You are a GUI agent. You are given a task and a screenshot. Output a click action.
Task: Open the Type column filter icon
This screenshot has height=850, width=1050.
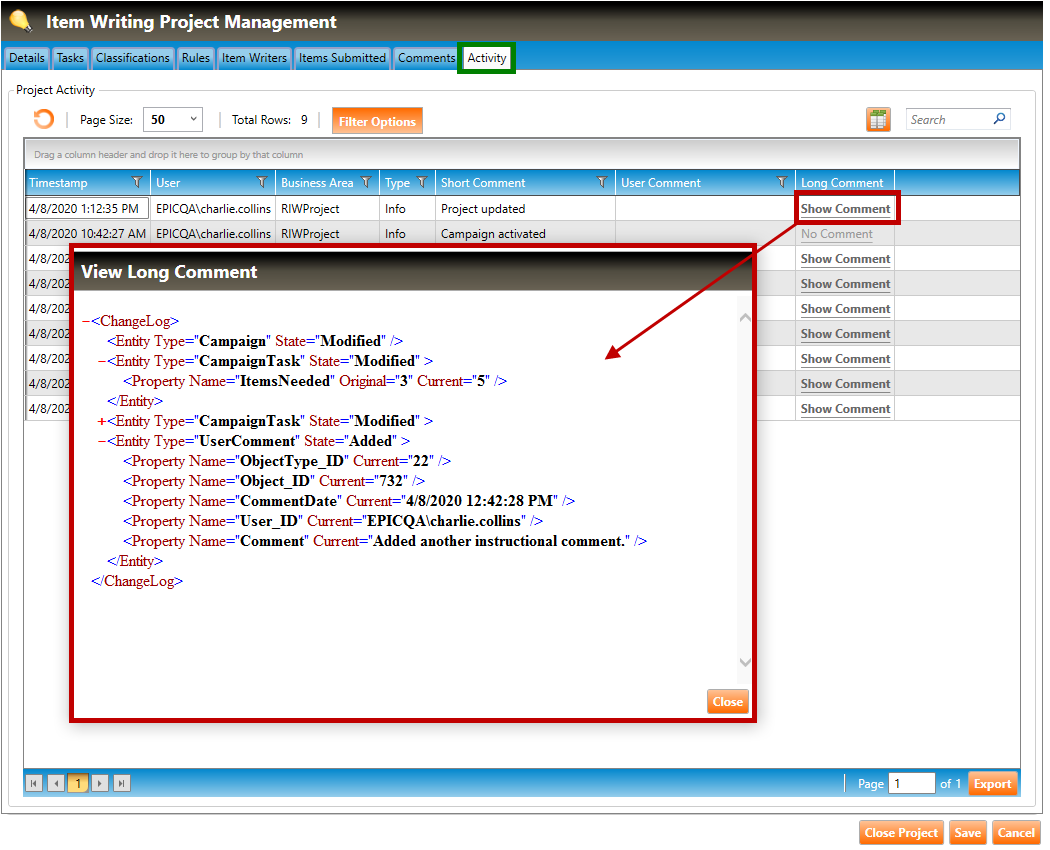click(x=422, y=183)
